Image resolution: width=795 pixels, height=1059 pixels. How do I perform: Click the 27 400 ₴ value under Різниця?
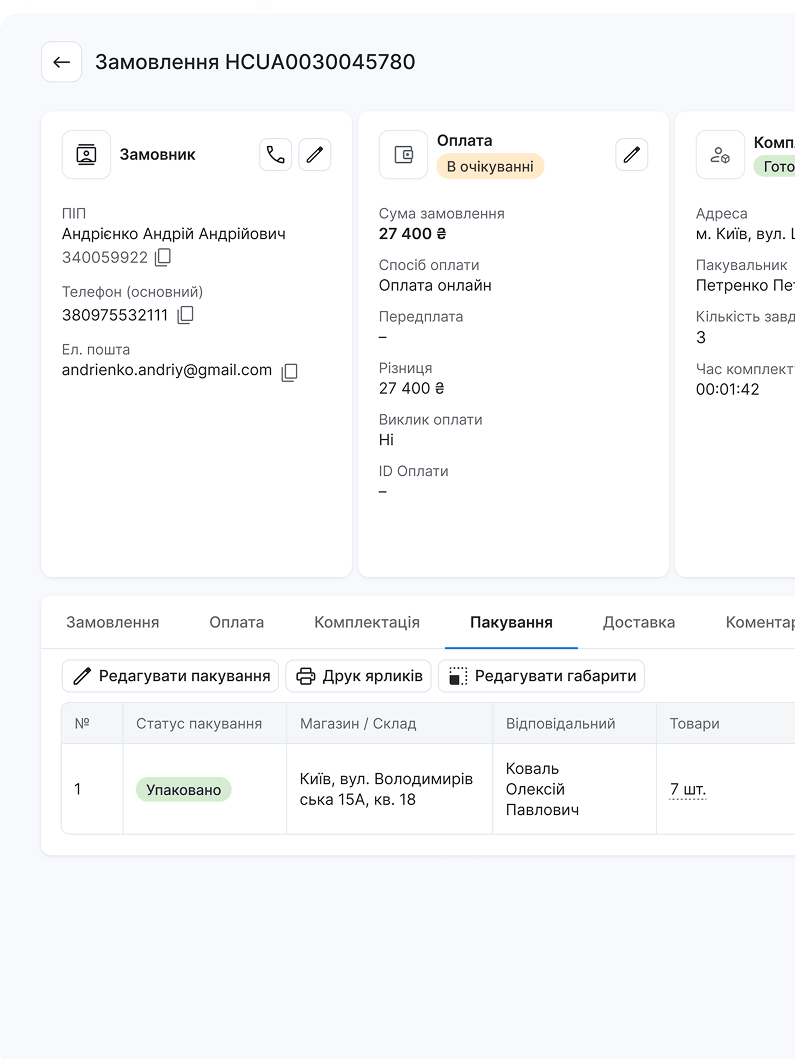(411, 389)
